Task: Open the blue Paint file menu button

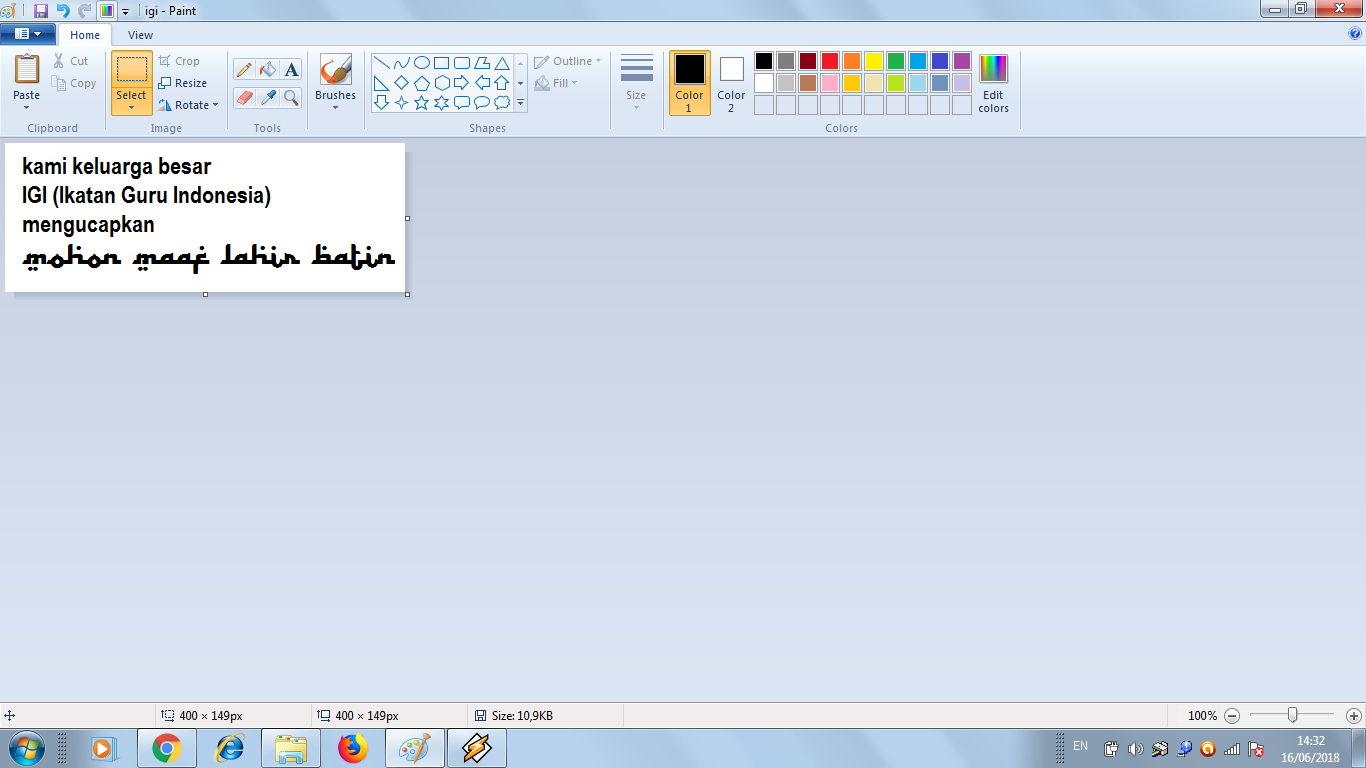Action: (x=27, y=34)
